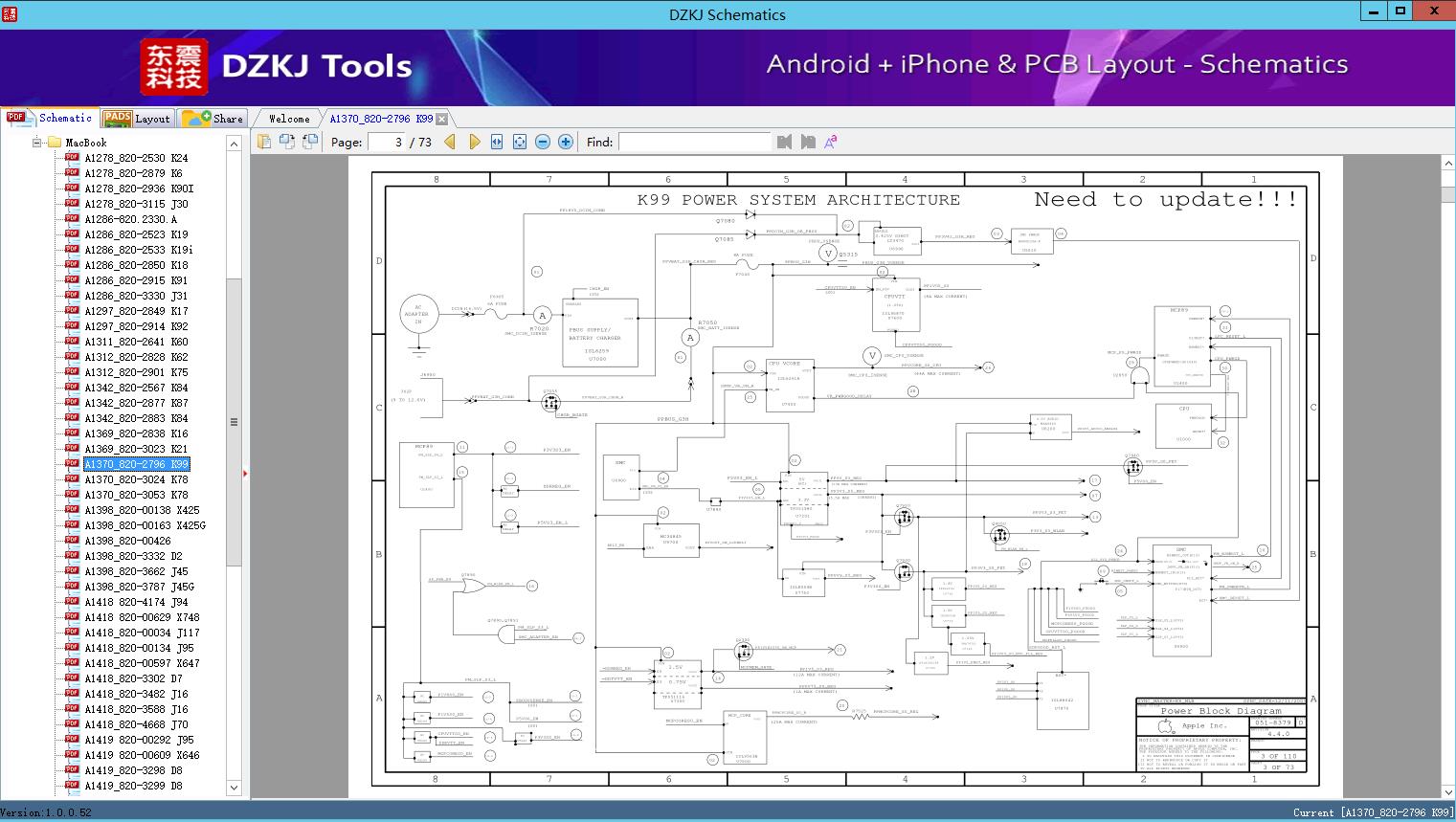Screen dimensions: 1456x822
Task: Find previous match icon
Action: (785, 142)
